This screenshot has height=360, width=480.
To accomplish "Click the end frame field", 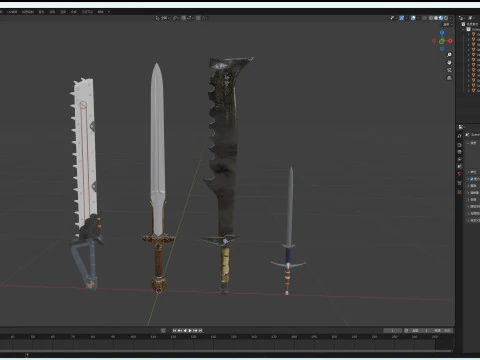I will click(442, 330).
